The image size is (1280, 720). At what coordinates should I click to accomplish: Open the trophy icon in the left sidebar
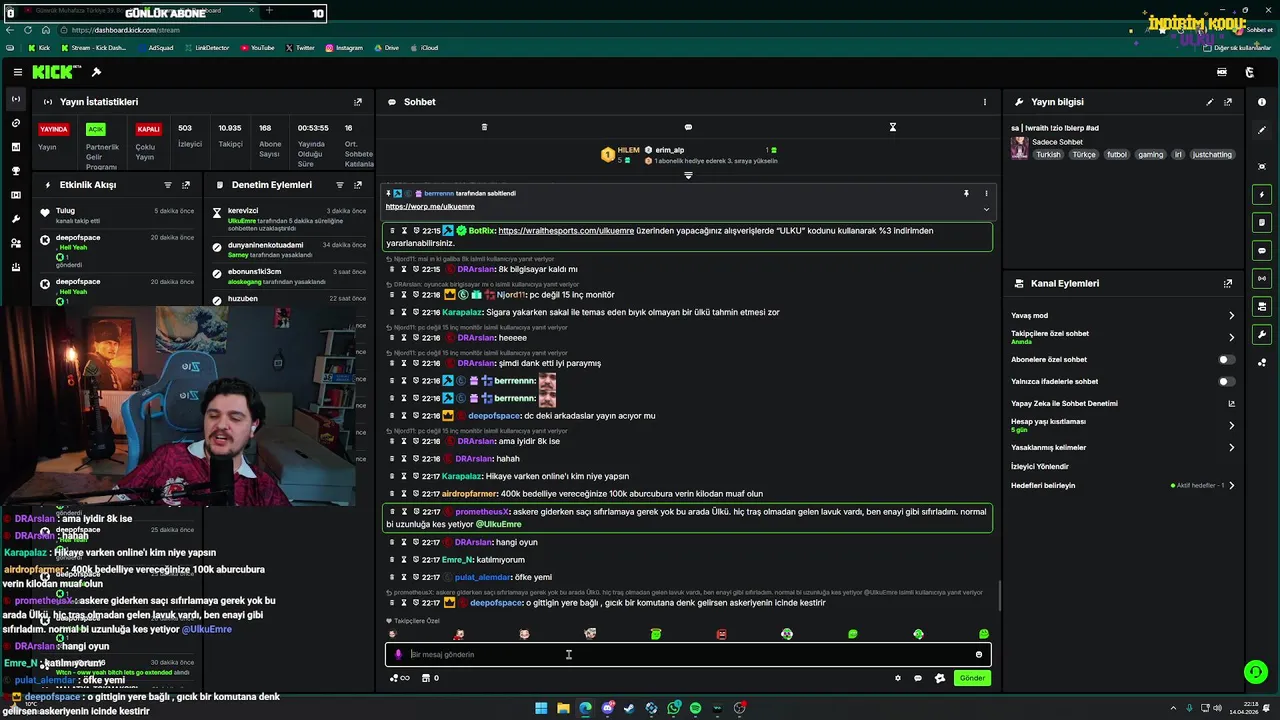(16, 171)
